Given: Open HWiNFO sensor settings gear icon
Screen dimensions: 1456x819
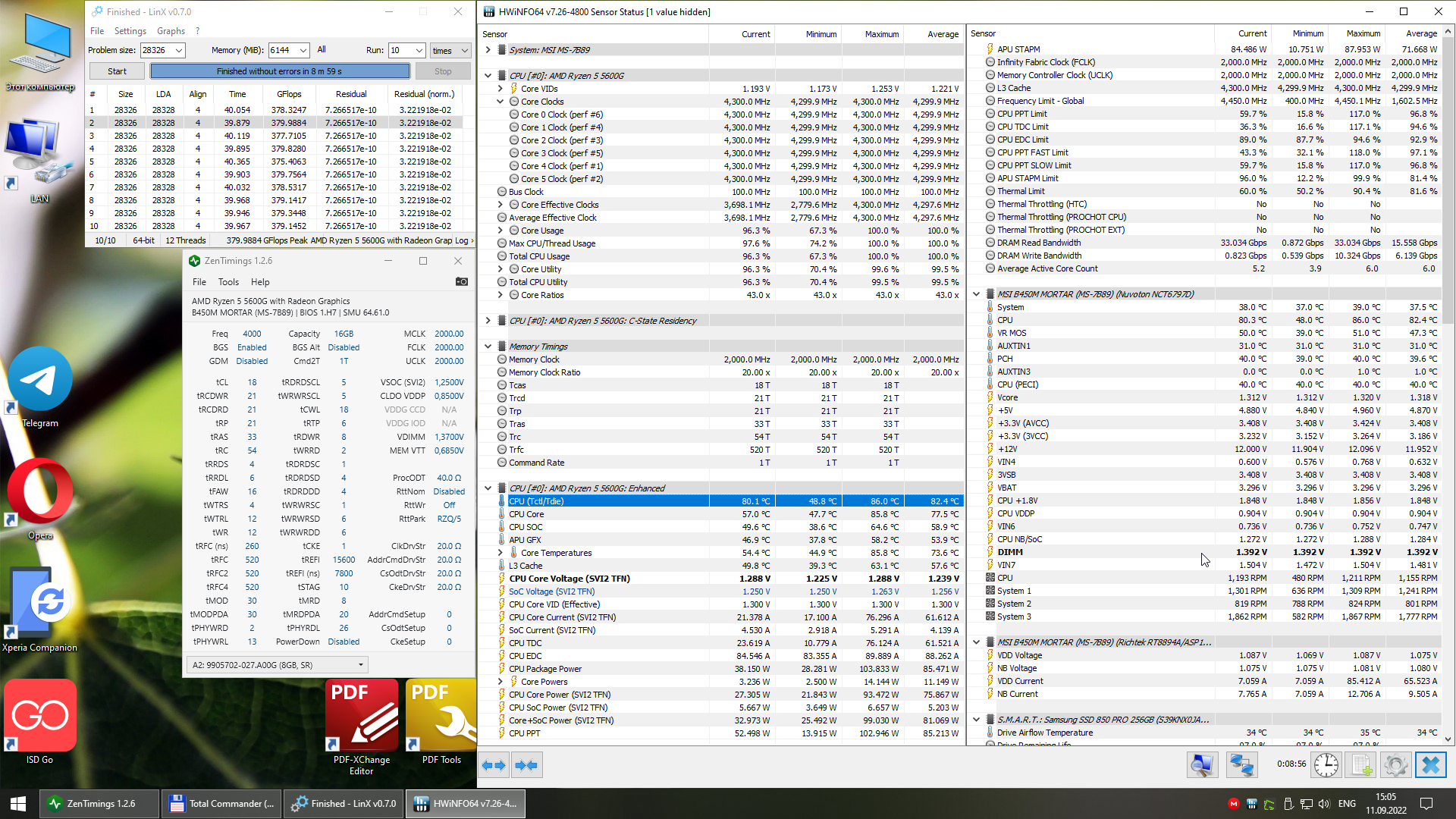Looking at the screenshot, I should click(x=1395, y=765).
